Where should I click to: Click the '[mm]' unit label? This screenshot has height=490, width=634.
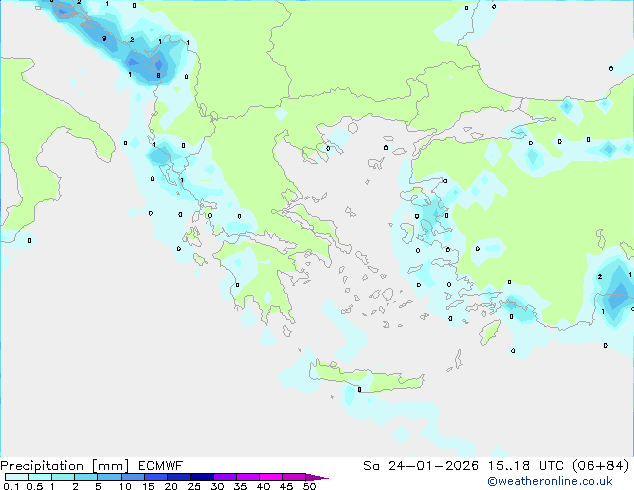click(110, 466)
